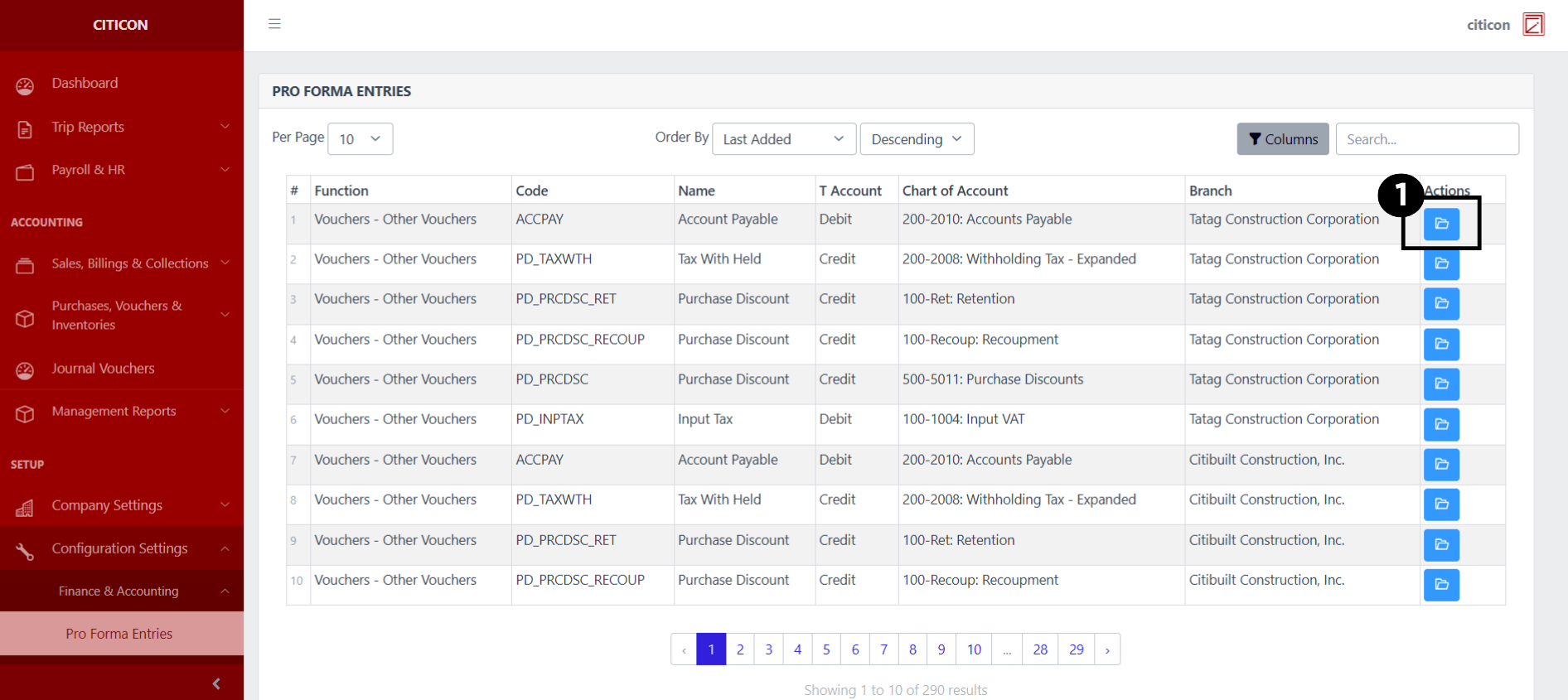Open folder action for row 10 entry

click(x=1441, y=585)
